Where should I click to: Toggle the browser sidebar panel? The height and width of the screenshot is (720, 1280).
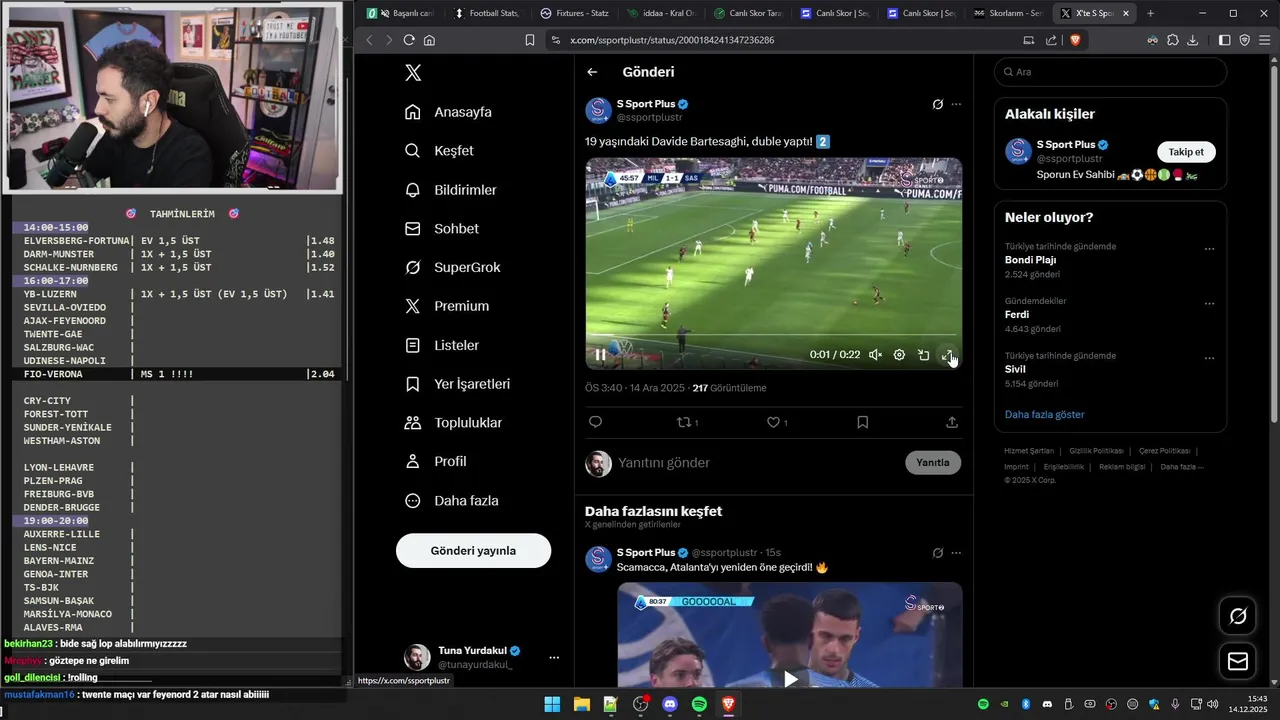[1225, 40]
